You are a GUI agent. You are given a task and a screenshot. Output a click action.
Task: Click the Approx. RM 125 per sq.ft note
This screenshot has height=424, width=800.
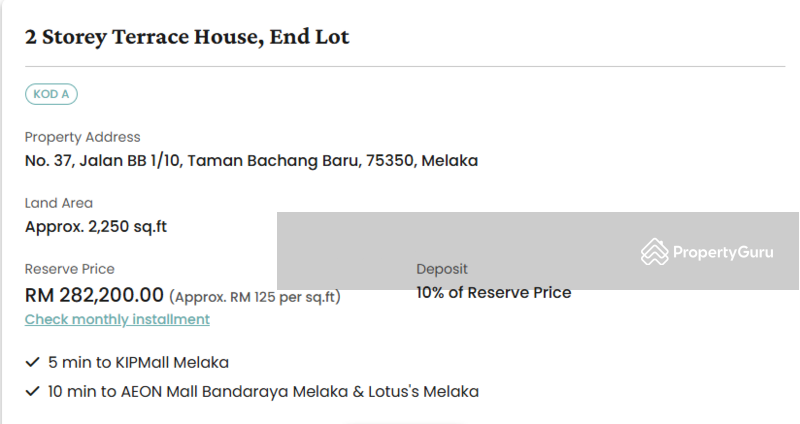[x=255, y=297]
